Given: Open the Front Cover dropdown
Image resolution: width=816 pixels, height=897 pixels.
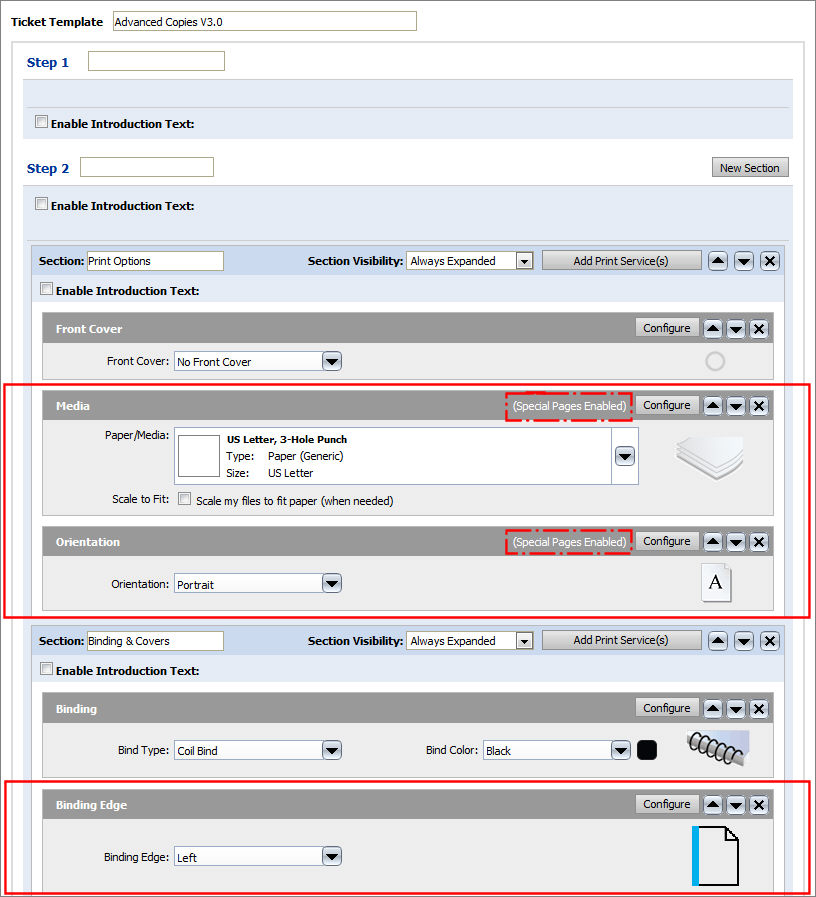Looking at the screenshot, I should click(x=332, y=362).
